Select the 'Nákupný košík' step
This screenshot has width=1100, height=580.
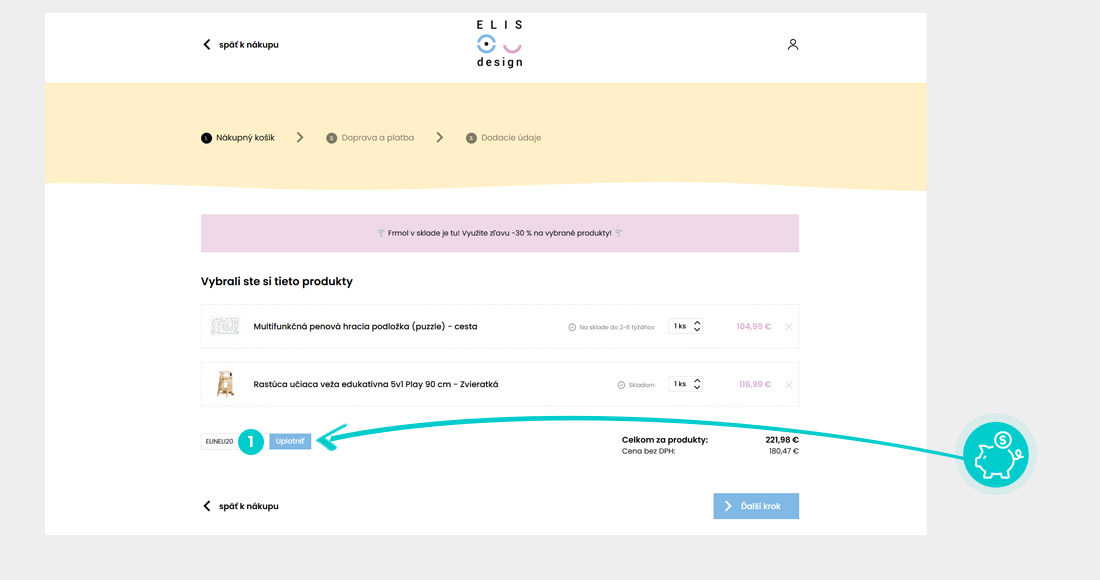tap(238, 137)
